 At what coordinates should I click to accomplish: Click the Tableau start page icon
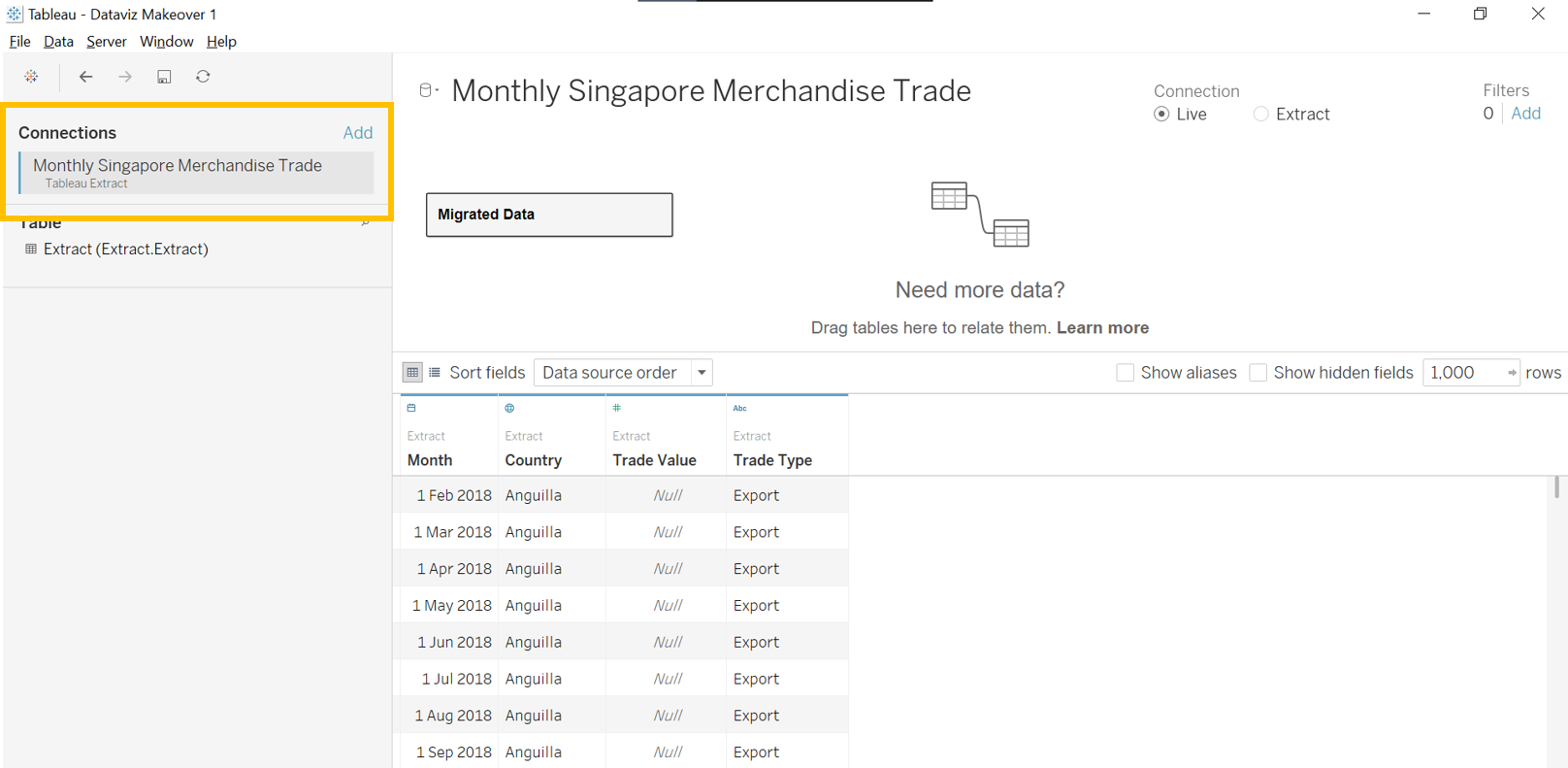point(31,77)
